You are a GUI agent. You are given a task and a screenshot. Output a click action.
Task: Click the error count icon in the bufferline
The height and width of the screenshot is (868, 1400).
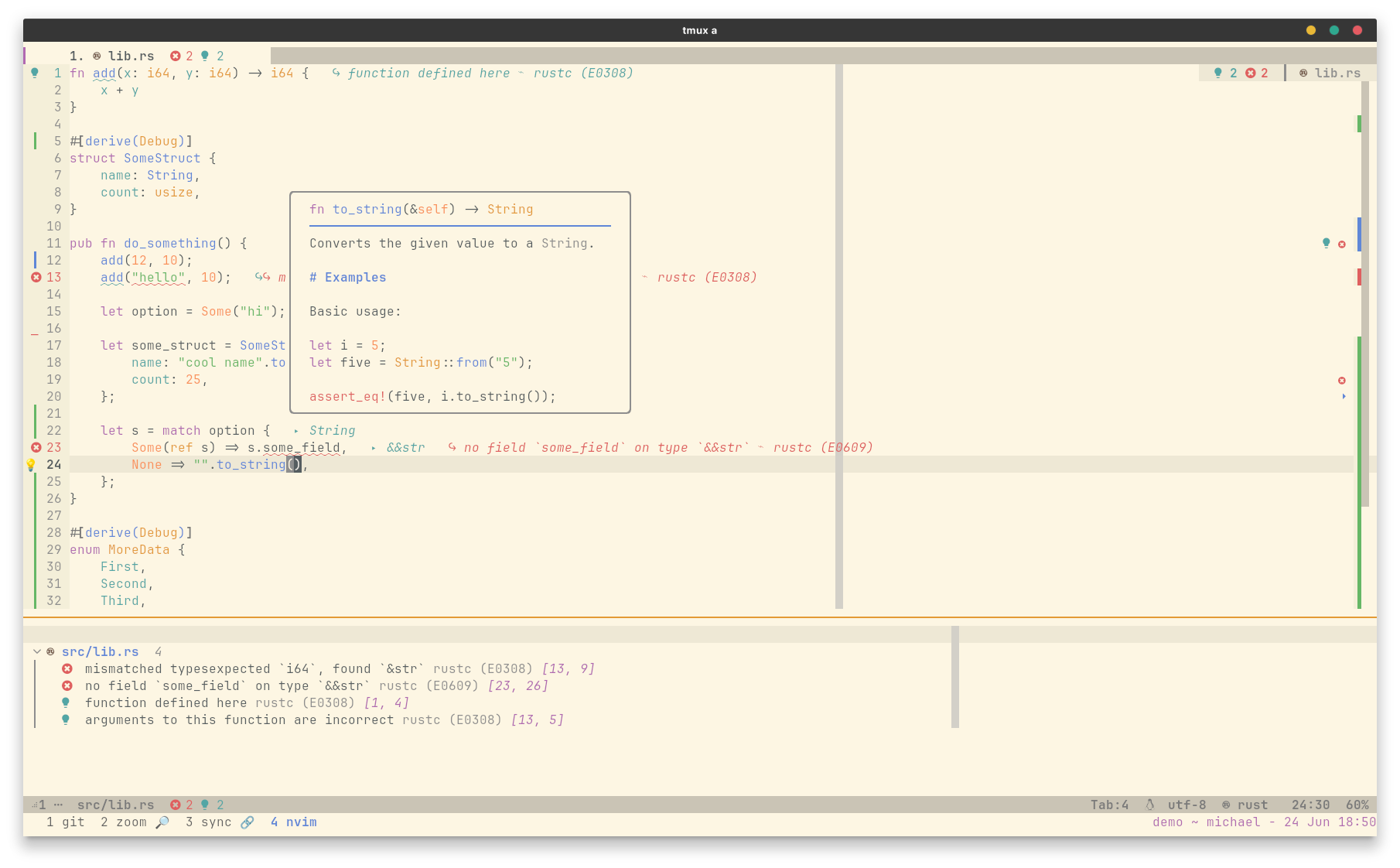[x=176, y=56]
